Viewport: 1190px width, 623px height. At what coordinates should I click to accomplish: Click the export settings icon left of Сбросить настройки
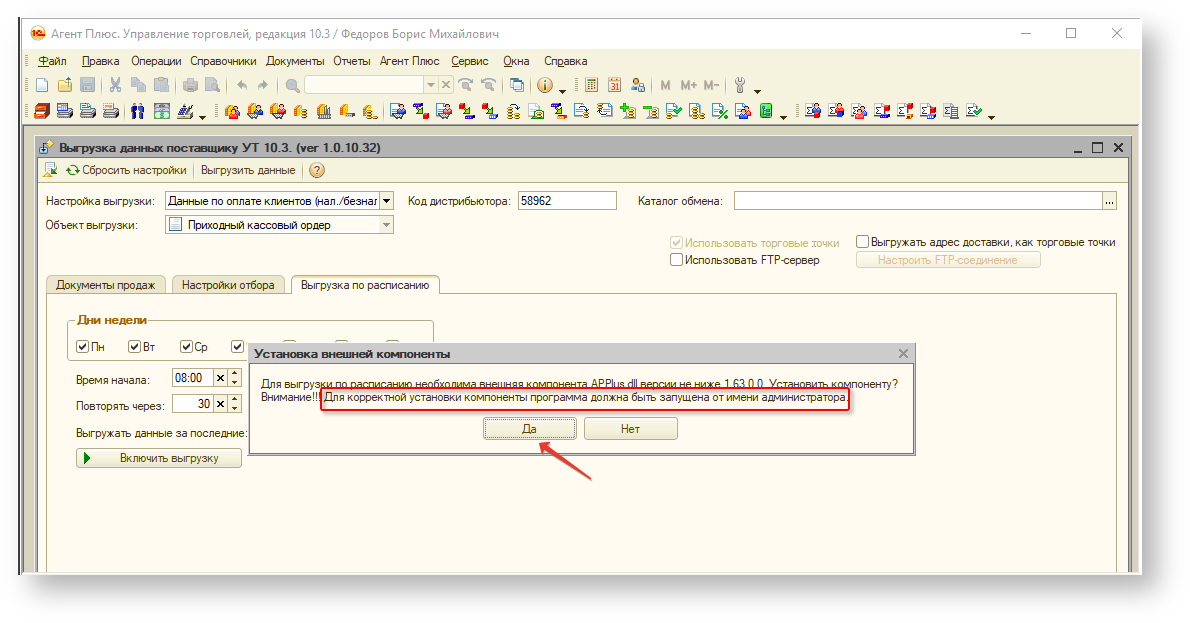pos(50,170)
